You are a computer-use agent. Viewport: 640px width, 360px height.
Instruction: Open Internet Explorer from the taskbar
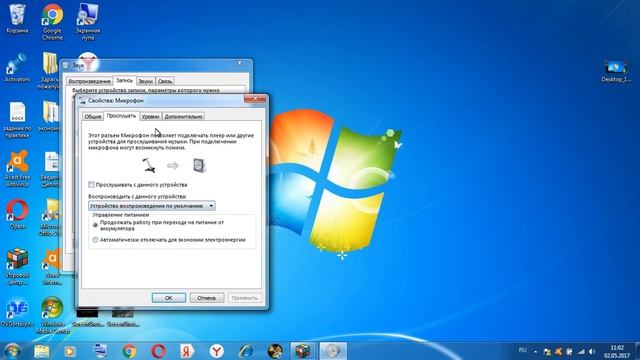point(246,351)
